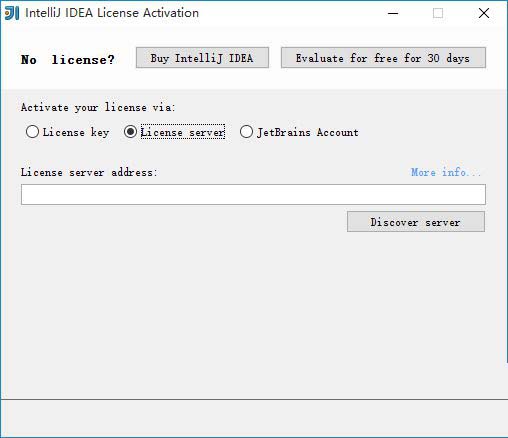Click the Buy IntelliJ IDEA button

[x=202, y=58]
